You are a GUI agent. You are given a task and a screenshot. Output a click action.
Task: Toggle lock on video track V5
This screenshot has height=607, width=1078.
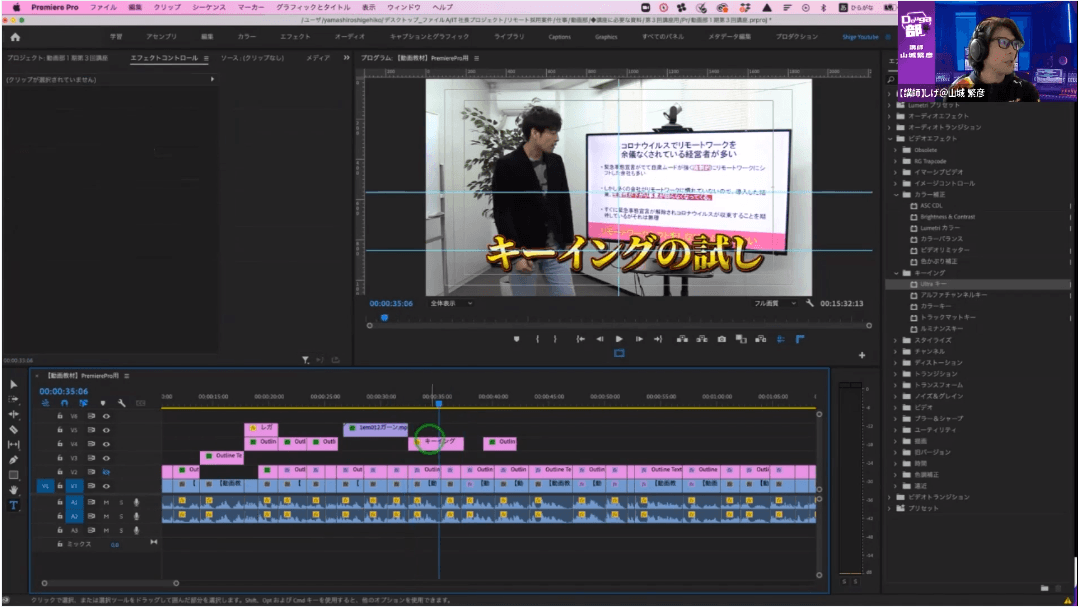[x=60, y=429]
